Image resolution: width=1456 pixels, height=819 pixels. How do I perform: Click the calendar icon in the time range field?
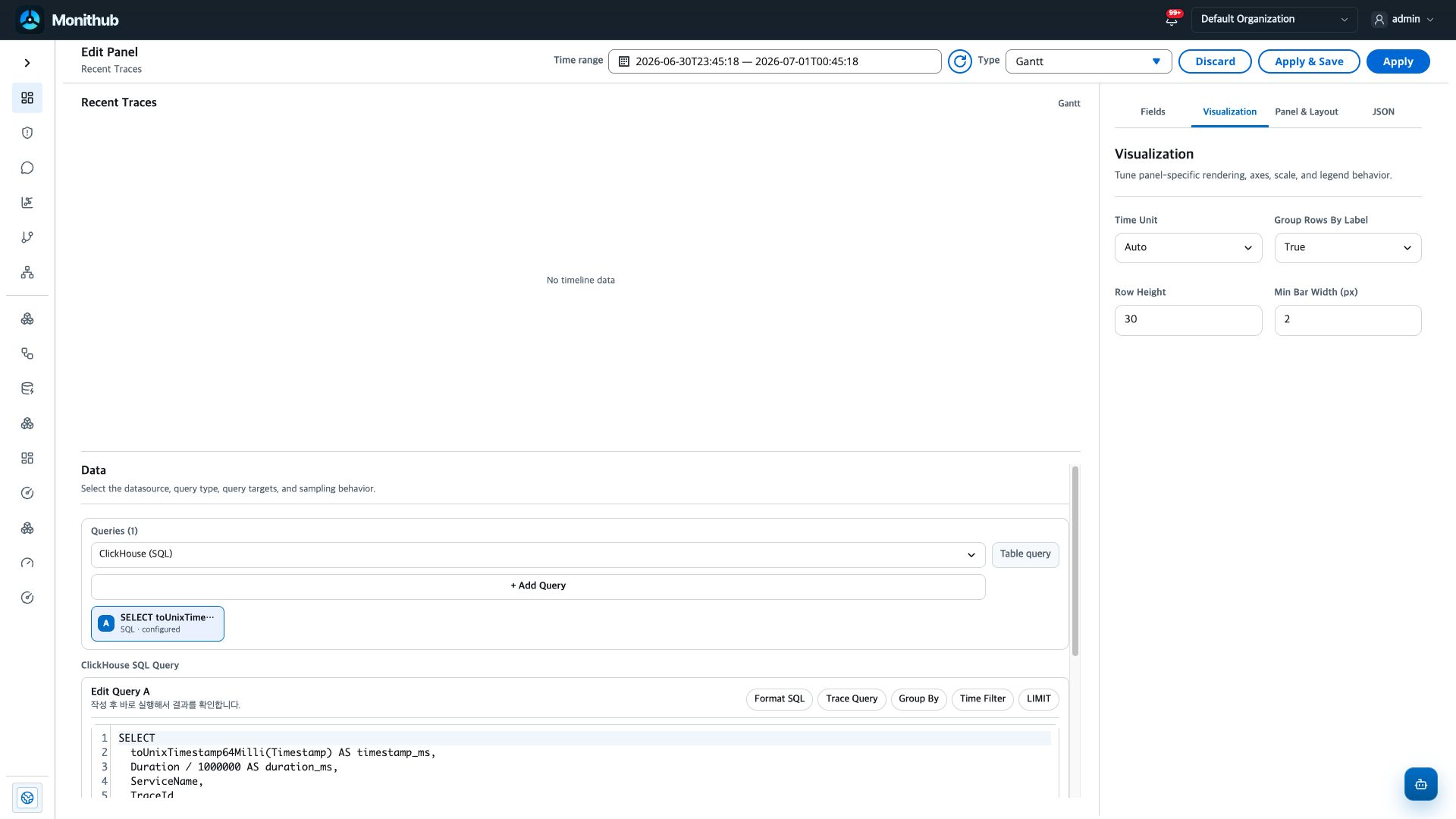624,61
